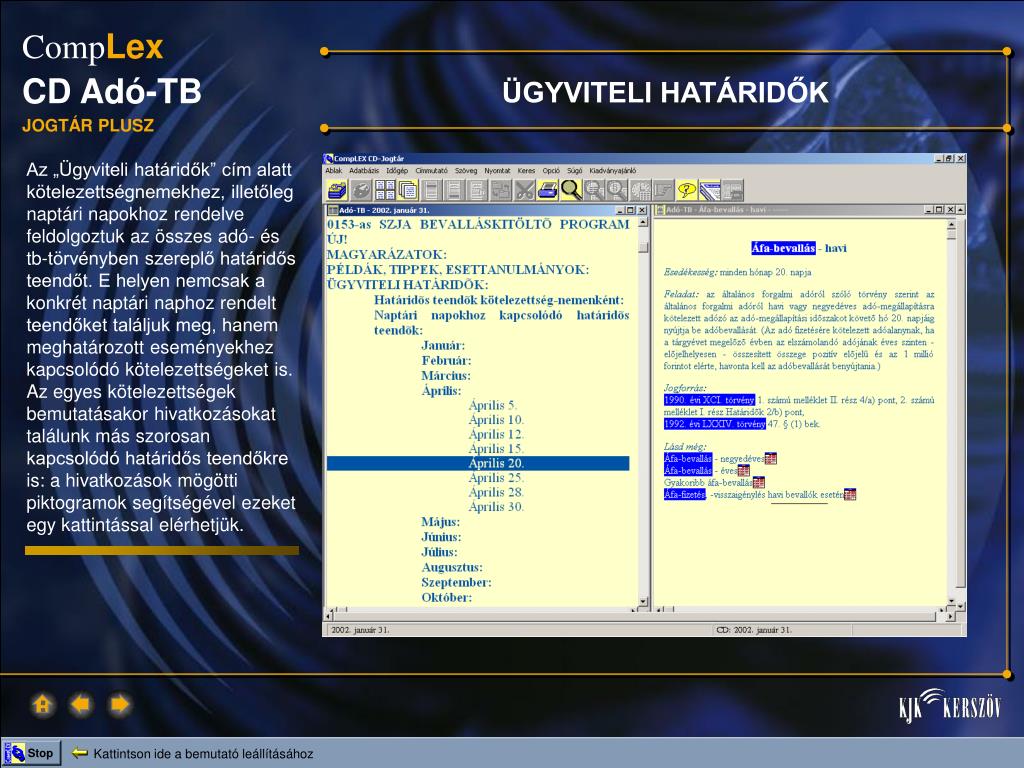This screenshot has width=1024, height=768.
Task: Click the yellow magnifying glass search icon
Action: coord(571,190)
